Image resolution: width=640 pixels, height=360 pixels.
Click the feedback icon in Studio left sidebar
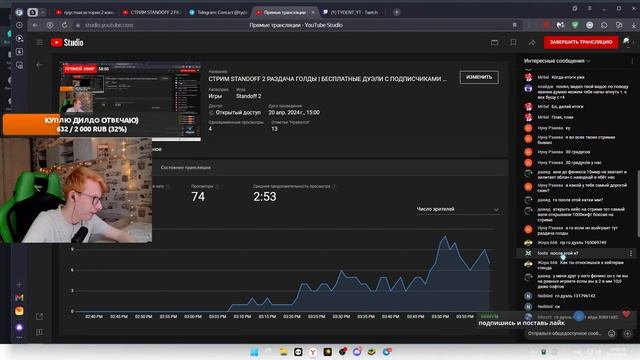coord(40,332)
